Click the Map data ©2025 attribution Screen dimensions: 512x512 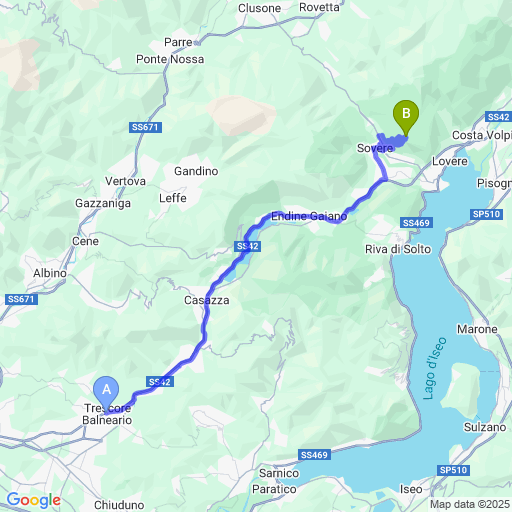(470, 504)
